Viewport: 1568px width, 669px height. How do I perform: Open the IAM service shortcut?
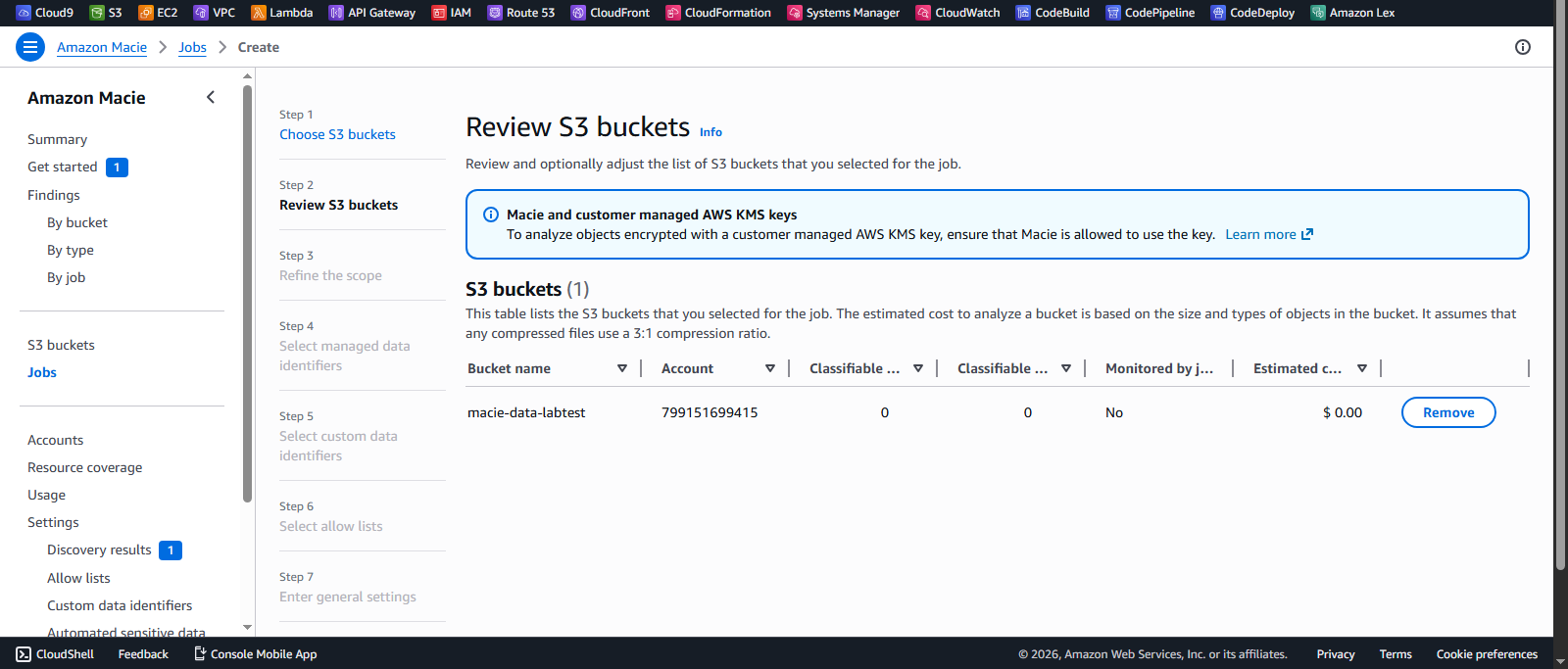[452, 13]
